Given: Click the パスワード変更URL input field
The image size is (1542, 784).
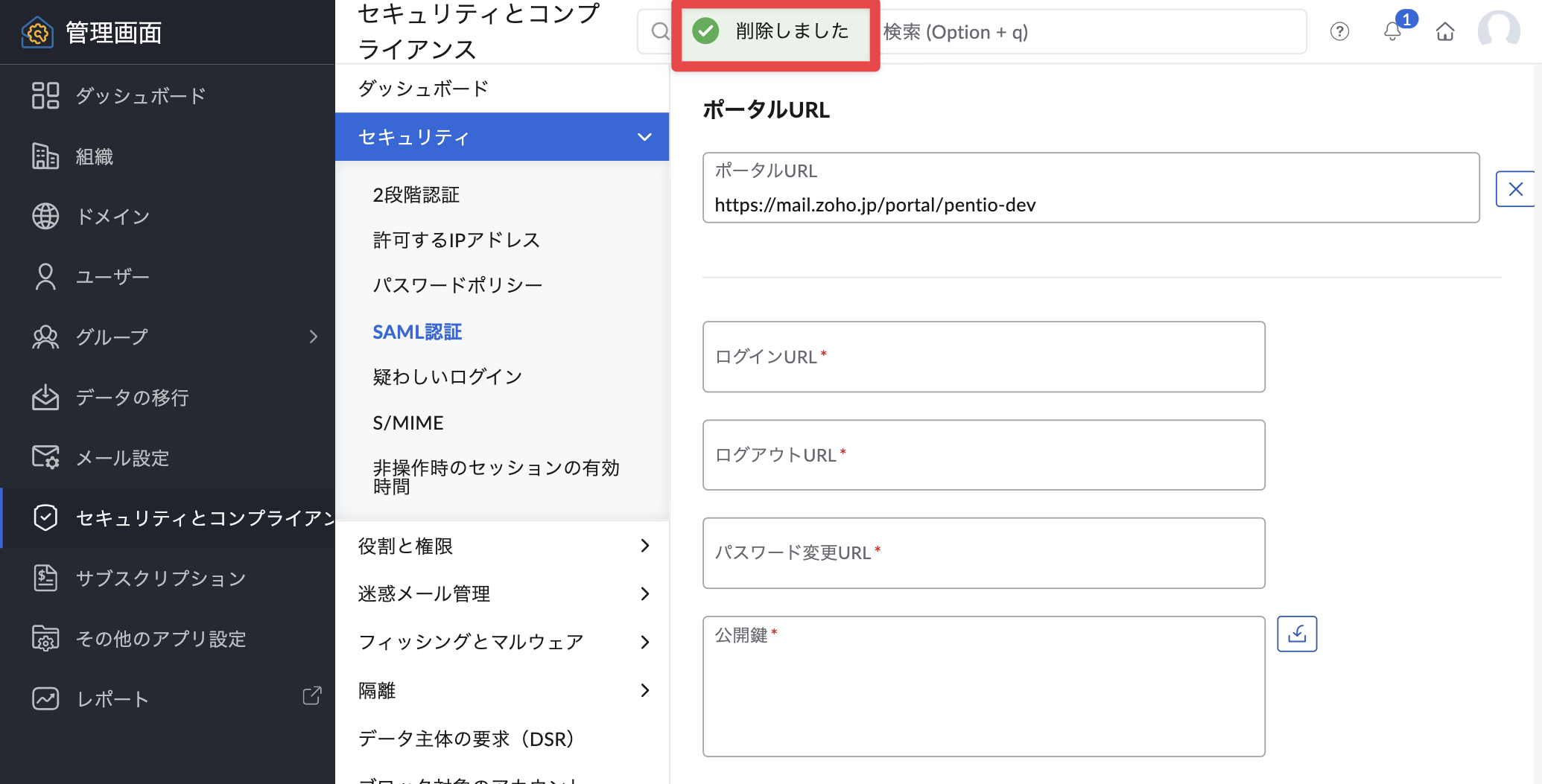Looking at the screenshot, I should 983,553.
